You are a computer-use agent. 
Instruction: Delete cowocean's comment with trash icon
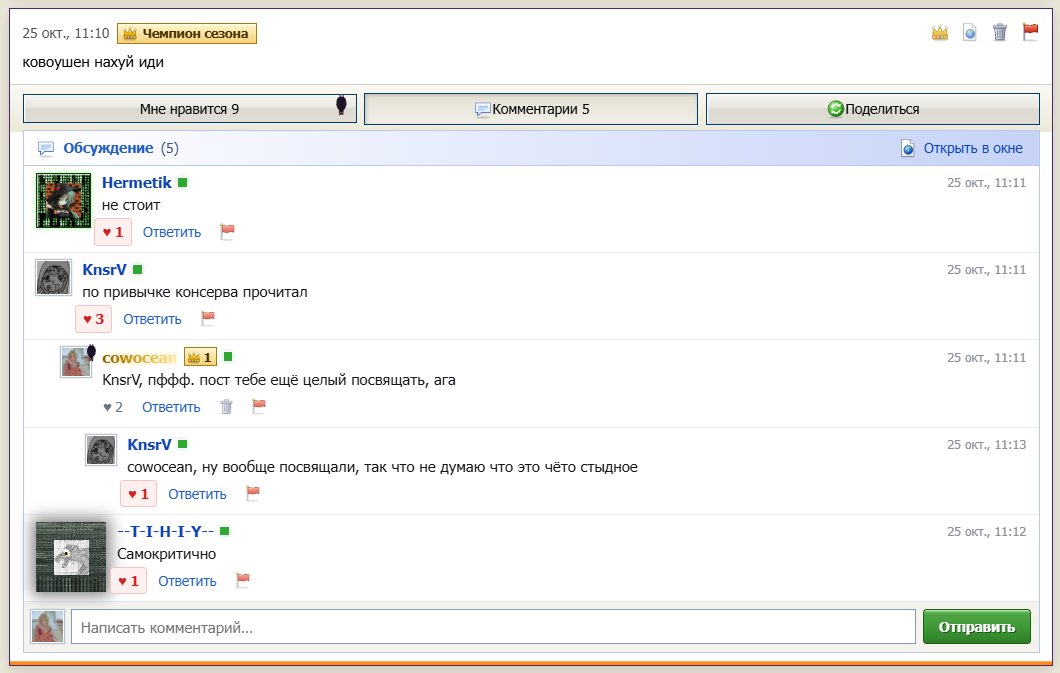click(226, 407)
